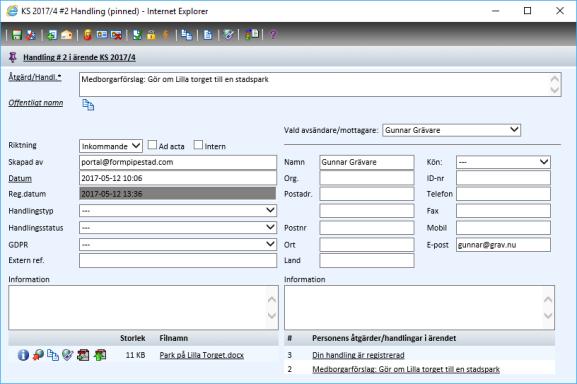Open help with purple question mark icon
This screenshot has height=384, width=577.
click(x=273, y=35)
